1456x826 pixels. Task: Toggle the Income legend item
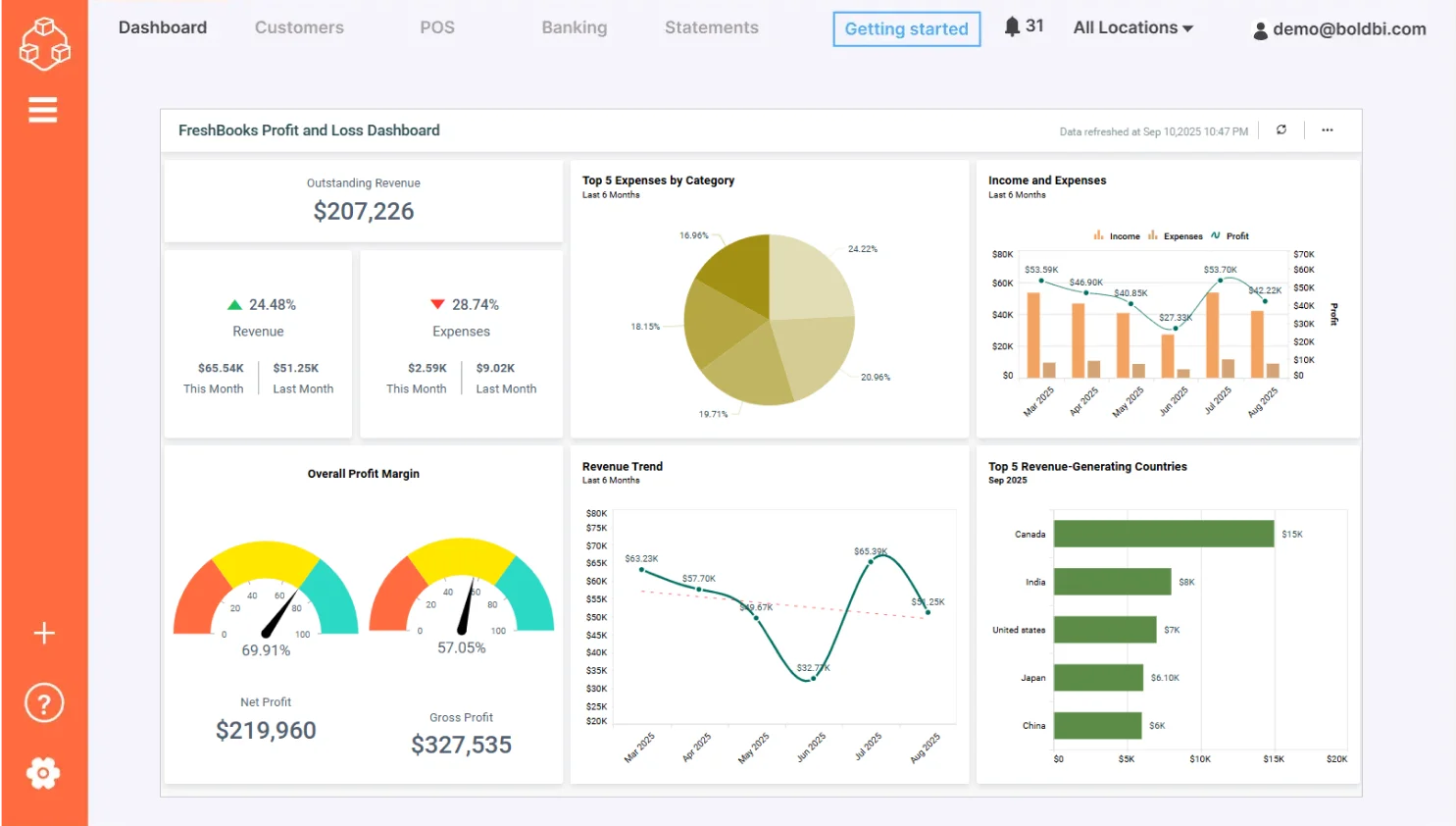click(1117, 235)
